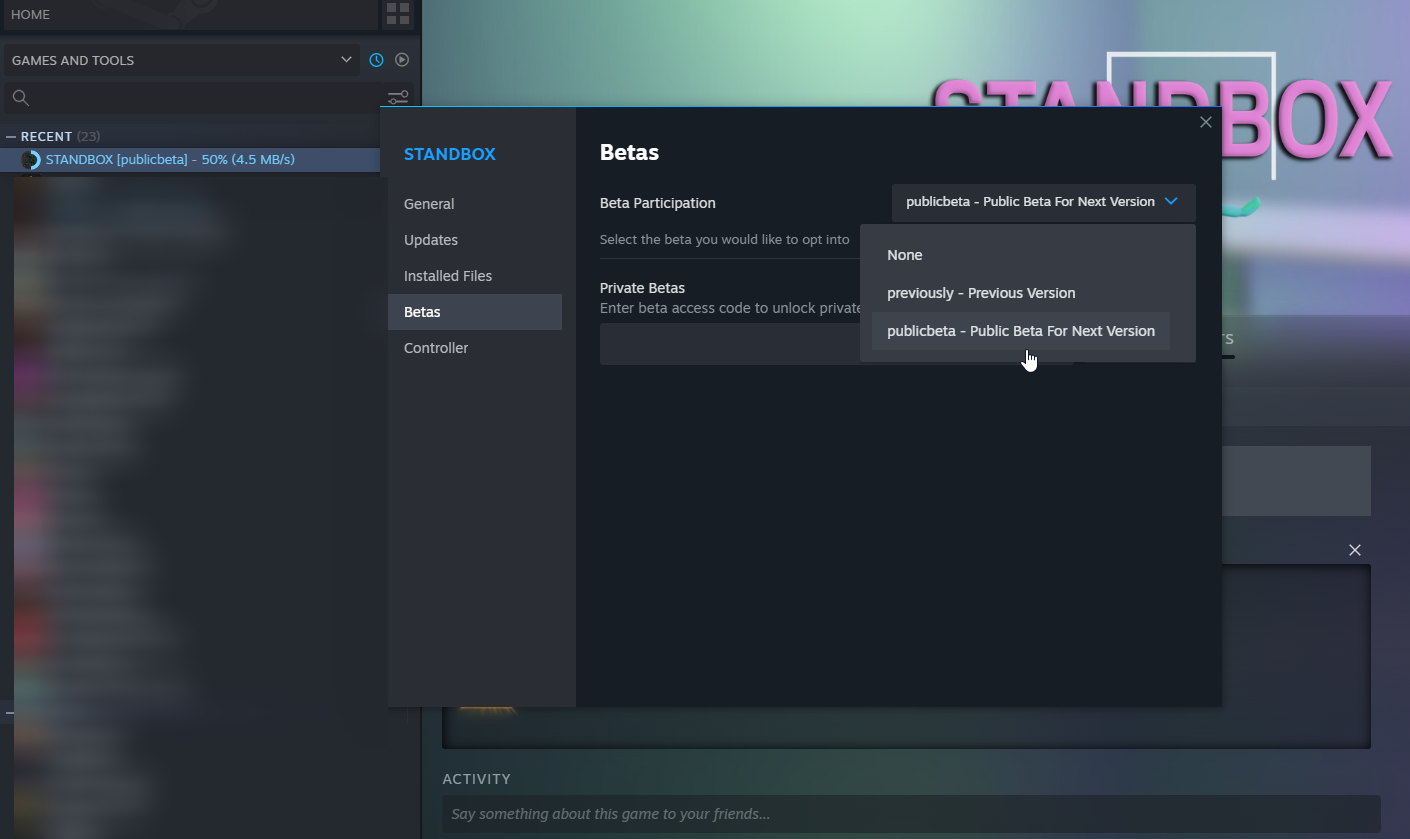Screen dimensions: 1410x839
Task: Switch to the Updates tab
Action: pos(431,239)
